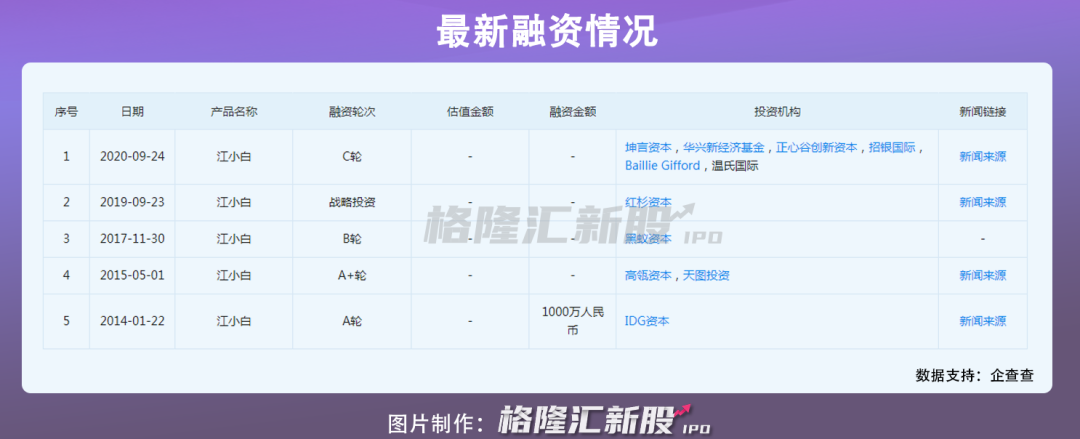Click the 日期 column header

[132, 112]
